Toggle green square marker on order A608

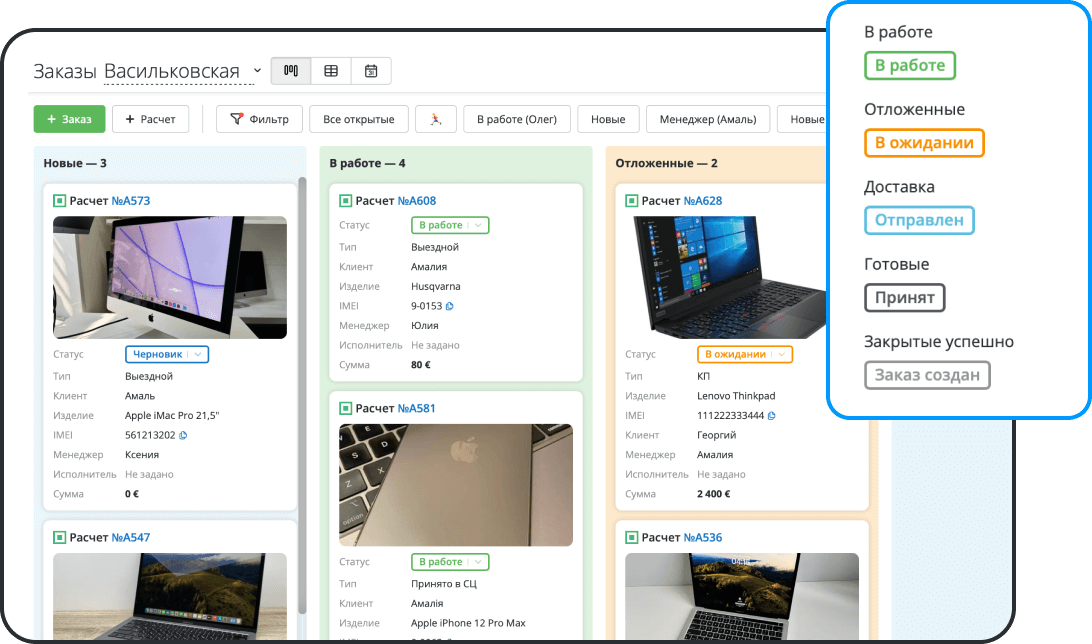(x=346, y=201)
